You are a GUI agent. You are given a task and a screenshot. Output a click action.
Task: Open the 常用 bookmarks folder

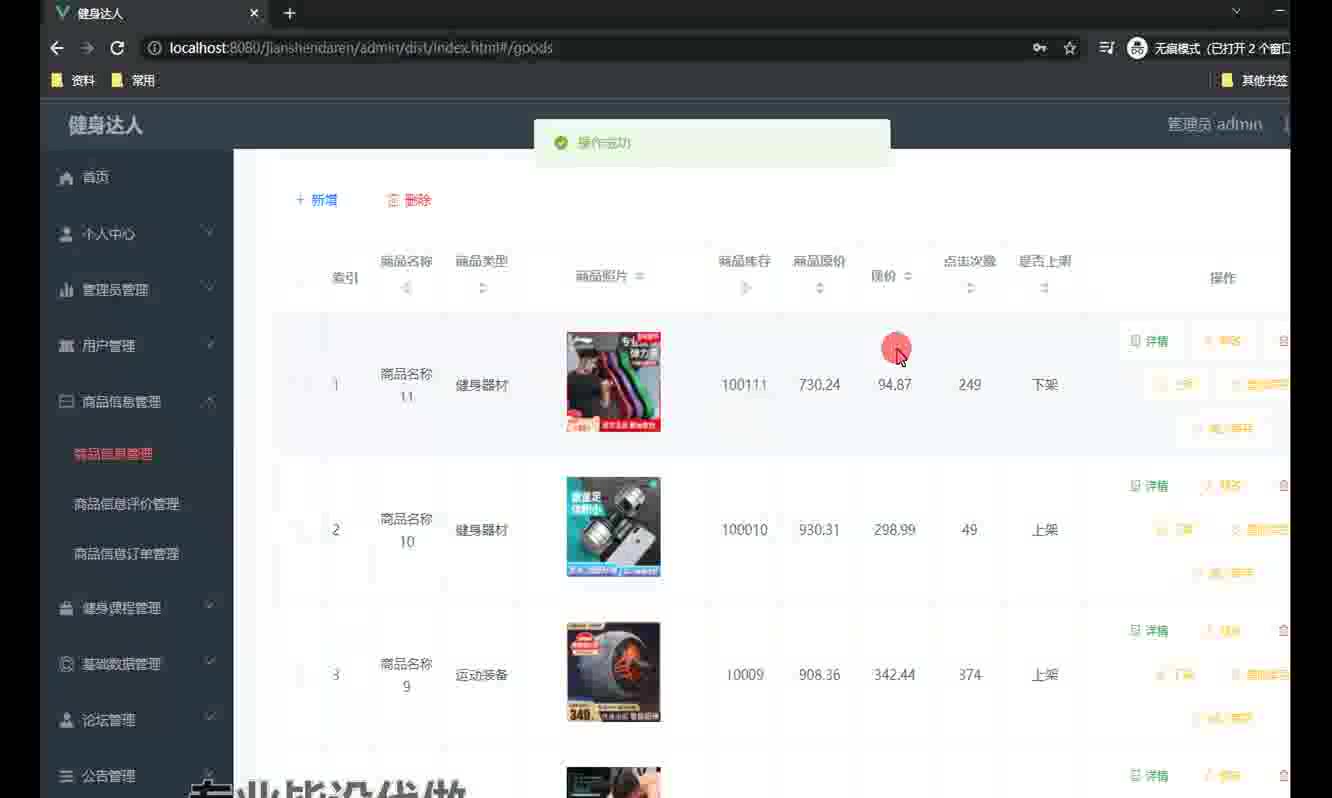133,80
